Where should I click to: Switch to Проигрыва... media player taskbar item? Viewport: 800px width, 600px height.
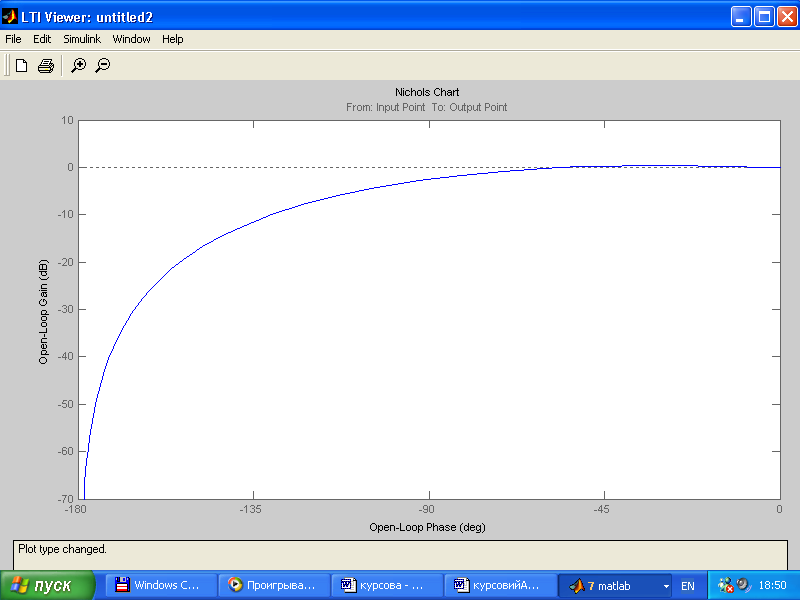point(274,585)
